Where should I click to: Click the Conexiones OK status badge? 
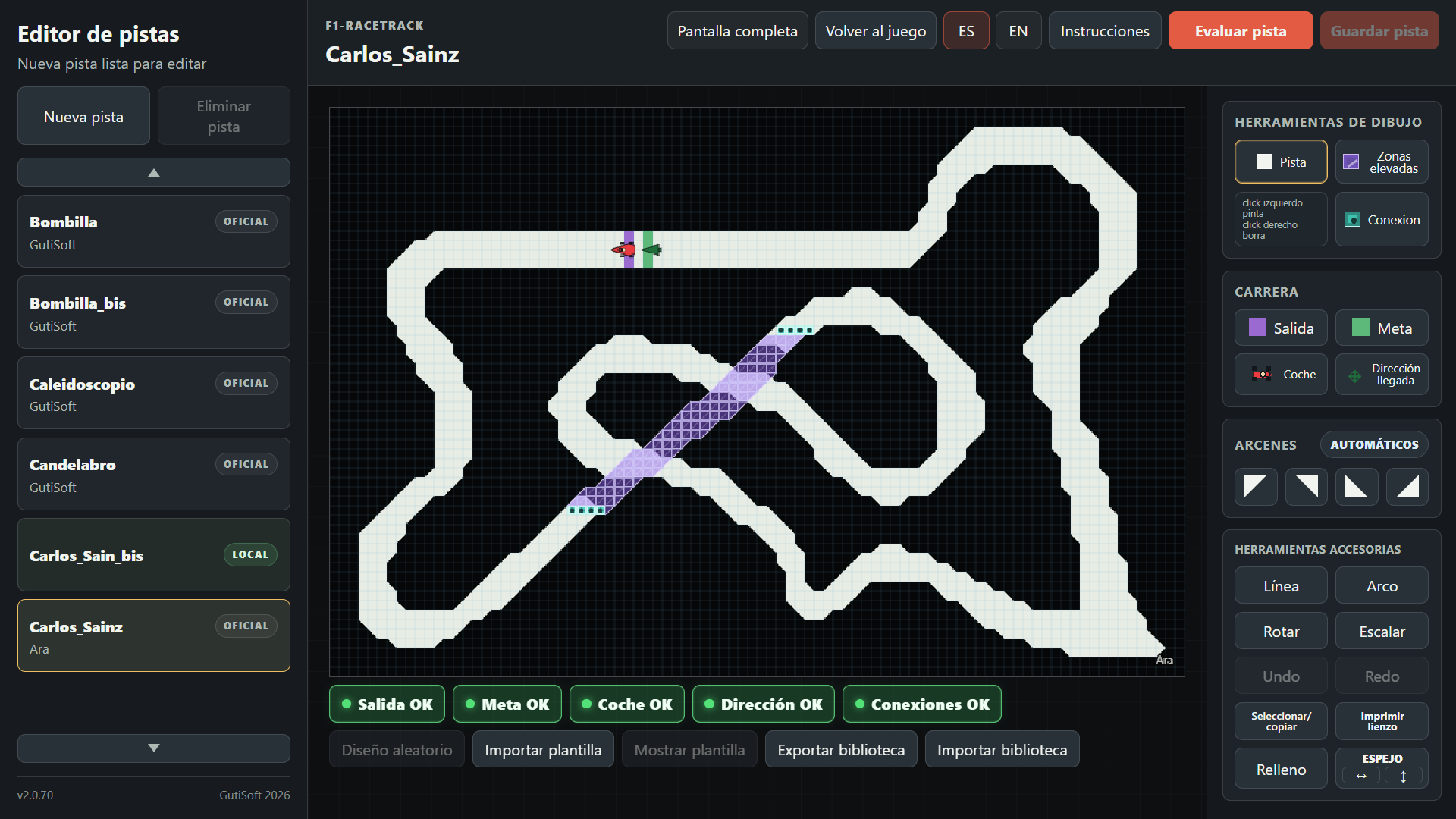pyautogui.click(x=922, y=704)
